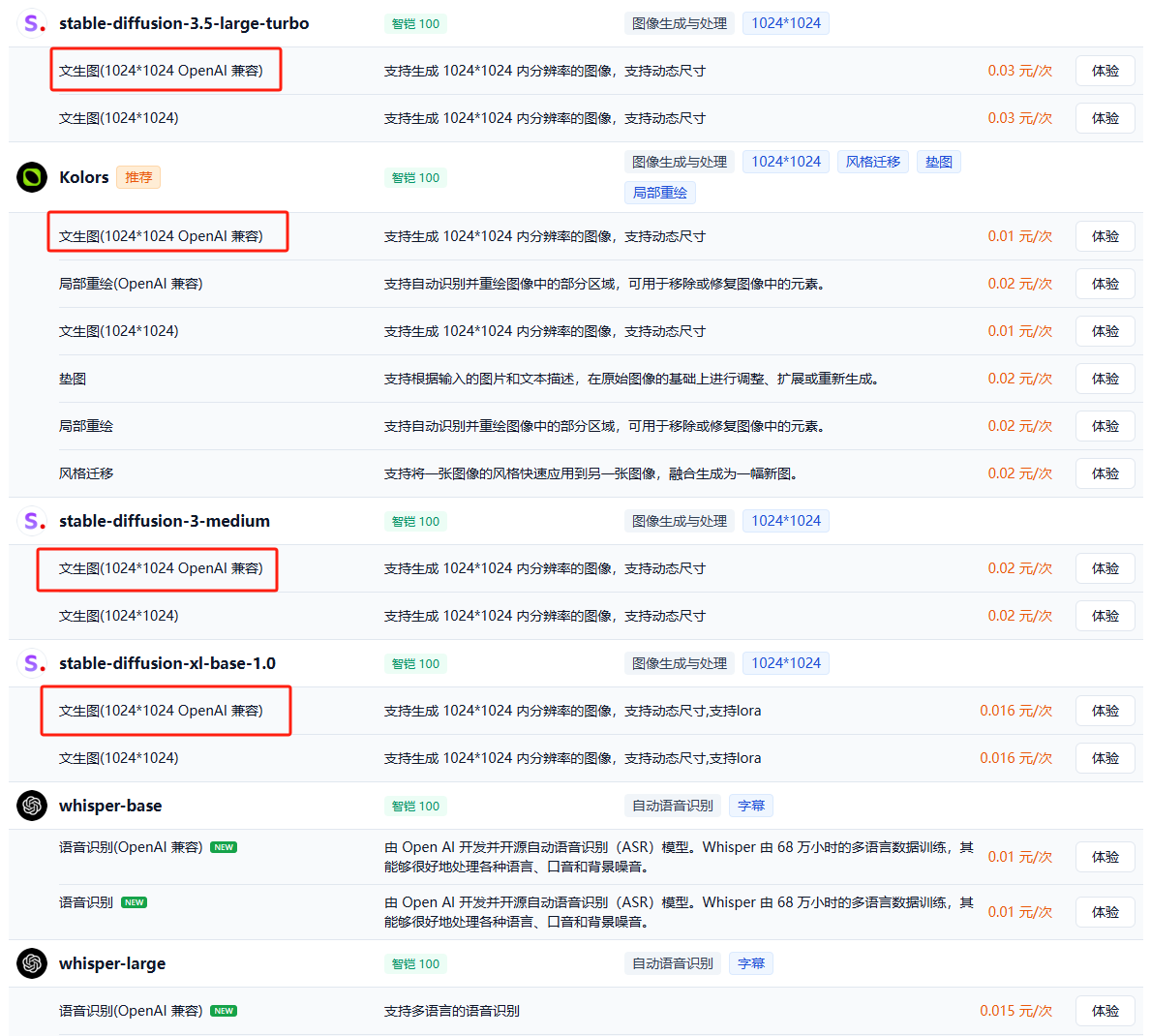This screenshot has width=1151, height=1036.
Task: Click NEW badge on whisper-large 语音识别(OpenAI 兼容)
Action: point(224,1011)
